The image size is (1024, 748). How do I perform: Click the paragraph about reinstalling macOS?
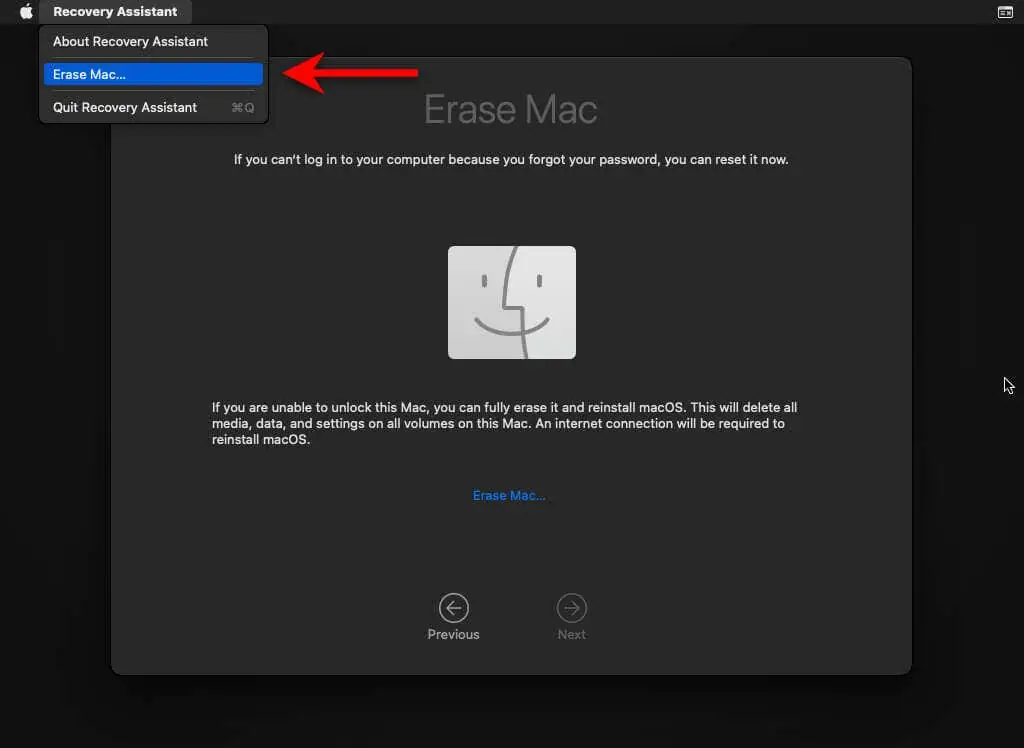point(504,423)
